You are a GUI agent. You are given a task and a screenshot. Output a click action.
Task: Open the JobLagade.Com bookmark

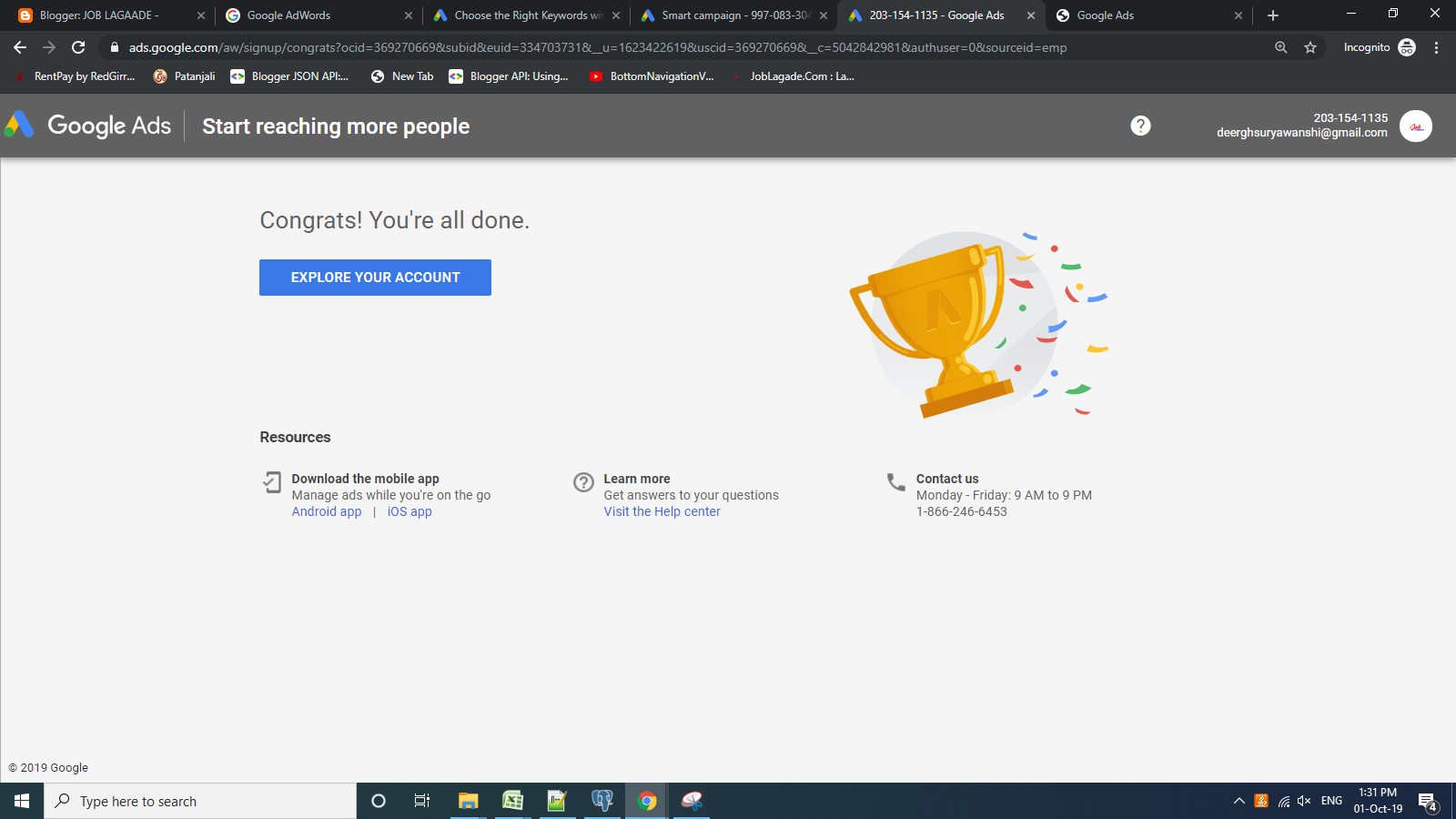pos(792,76)
